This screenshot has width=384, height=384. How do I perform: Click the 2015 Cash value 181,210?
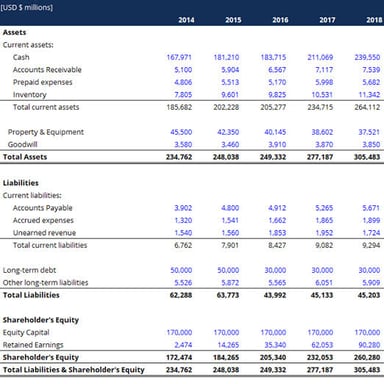[226, 57]
